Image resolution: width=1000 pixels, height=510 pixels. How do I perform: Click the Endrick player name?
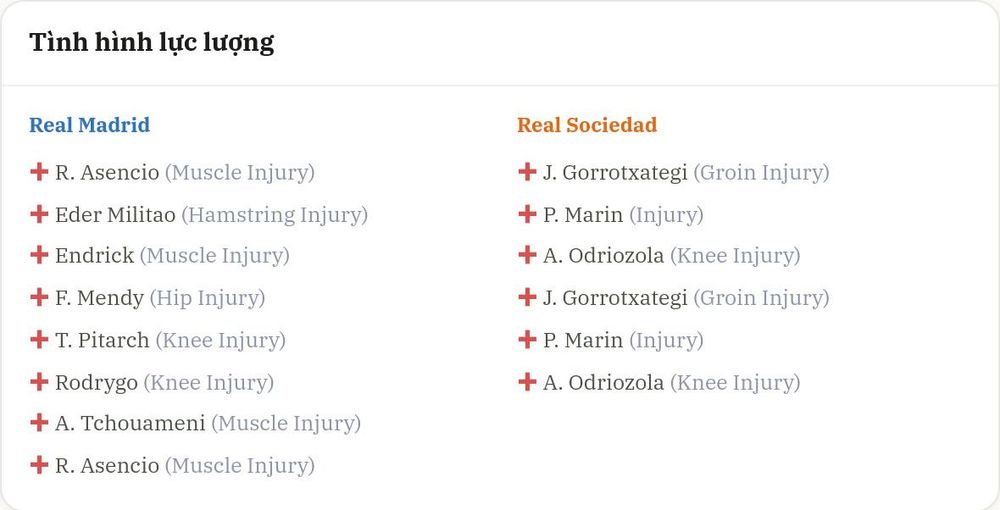(x=94, y=256)
